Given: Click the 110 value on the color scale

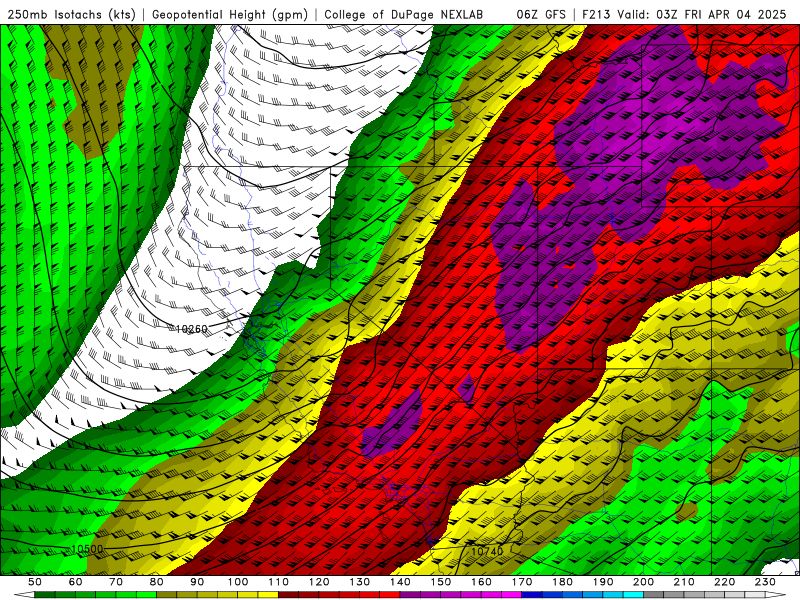Looking at the screenshot, I should [279, 582].
